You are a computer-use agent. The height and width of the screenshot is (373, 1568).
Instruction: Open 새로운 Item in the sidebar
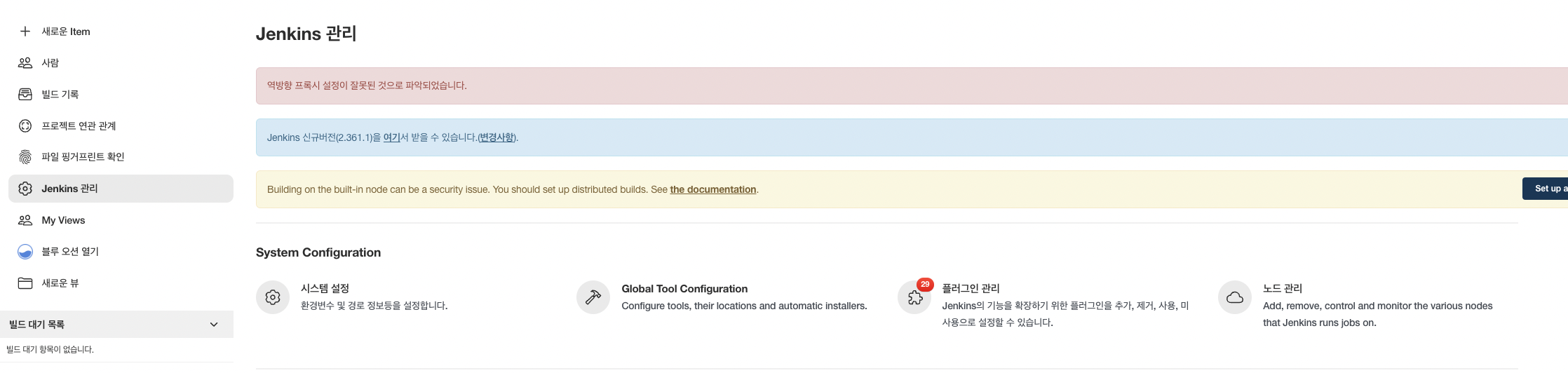pos(121,32)
